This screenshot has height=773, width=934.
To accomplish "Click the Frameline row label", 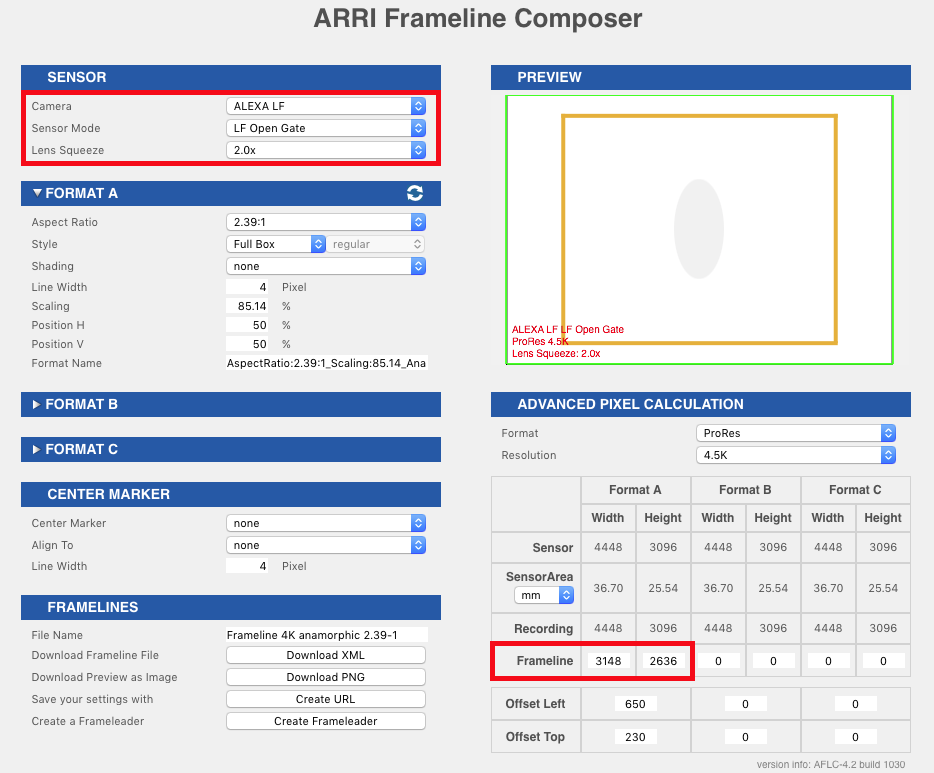I will [544, 660].
